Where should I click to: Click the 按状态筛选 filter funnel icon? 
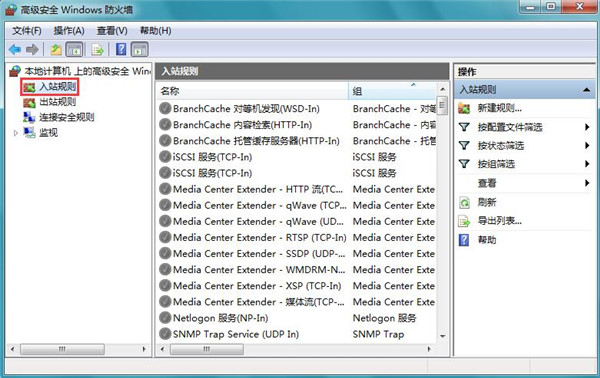coord(464,146)
